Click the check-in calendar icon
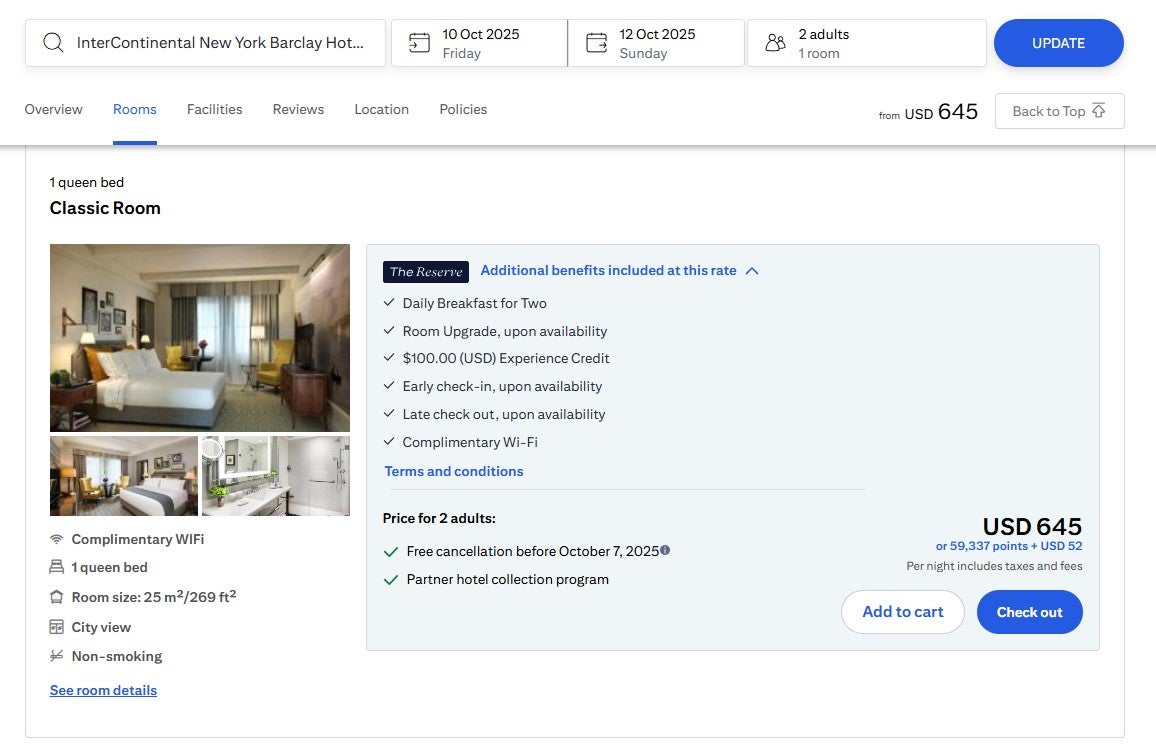Screen dimensions: 1156x751 point(419,43)
